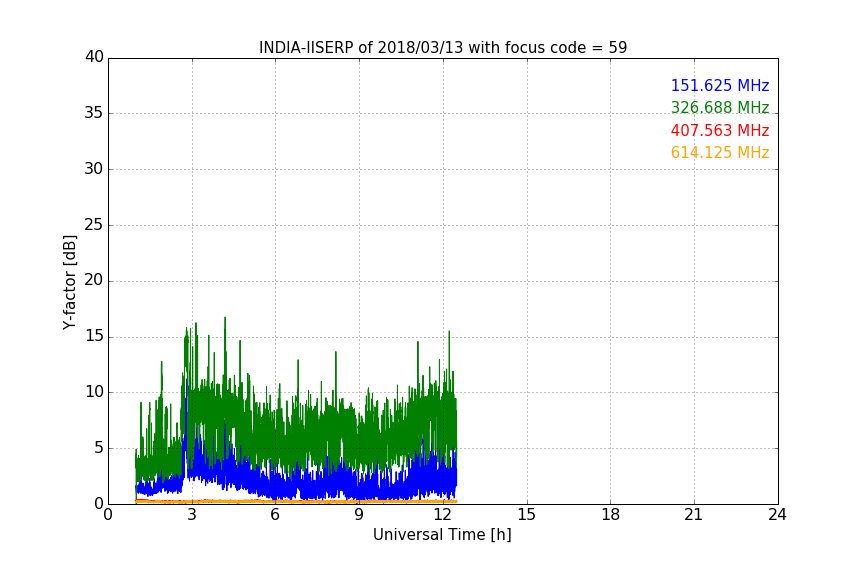Viewport: 864px width, 576px height.
Task: Select the green 326.688 MHz legend label
Action: 720,107
